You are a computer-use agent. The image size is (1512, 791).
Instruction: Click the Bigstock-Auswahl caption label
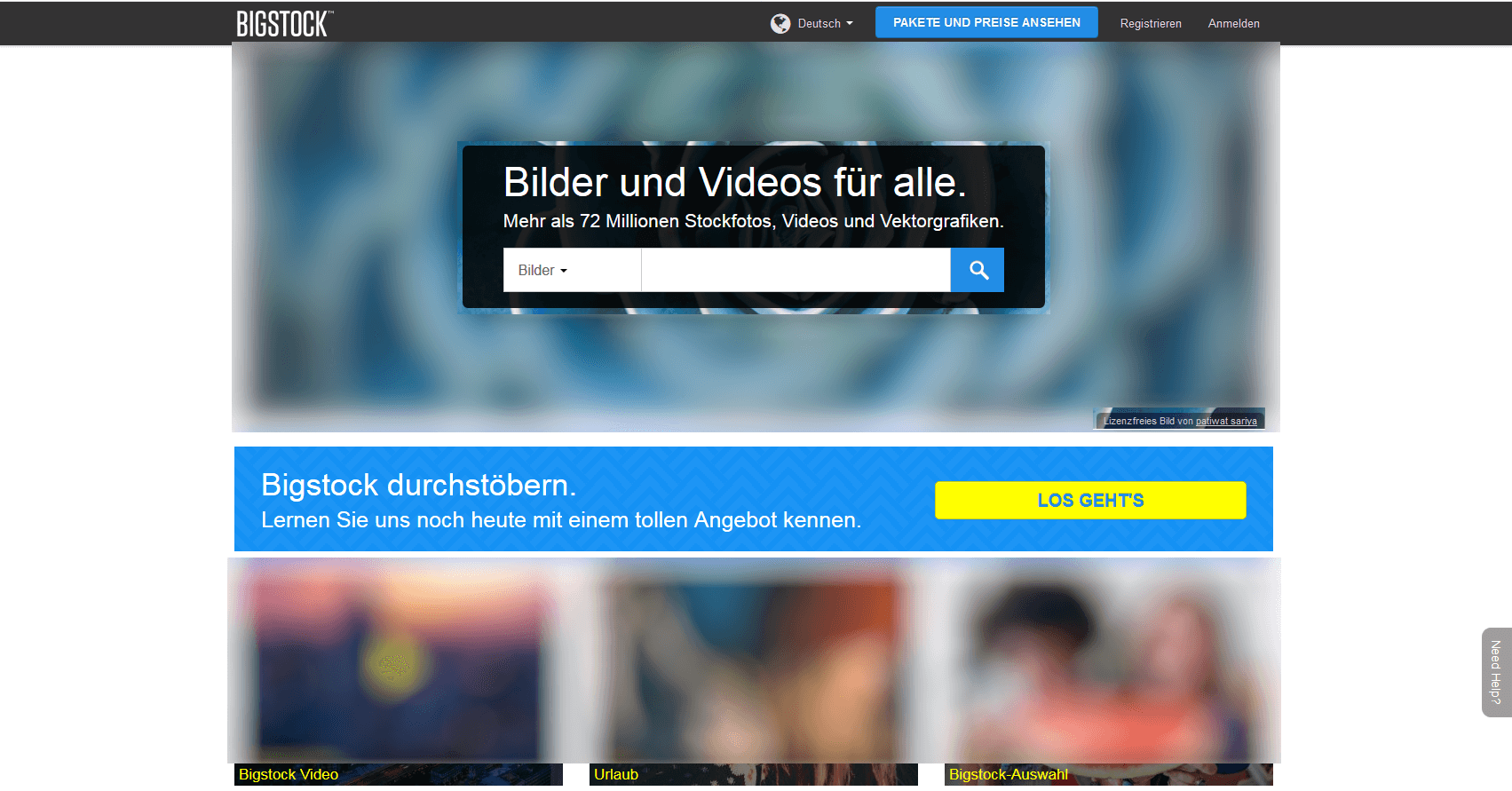(1009, 774)
